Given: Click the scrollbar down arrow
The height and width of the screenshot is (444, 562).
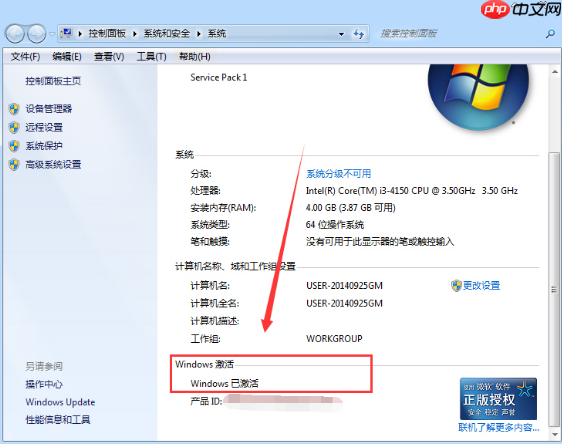Looking at the screenshot, I should click(554, 434).
